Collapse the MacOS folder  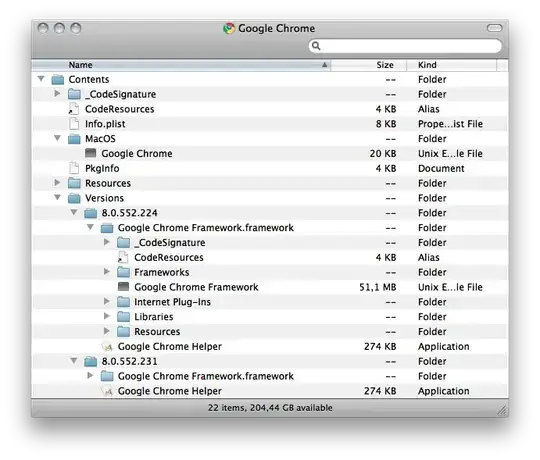point(58,138)
